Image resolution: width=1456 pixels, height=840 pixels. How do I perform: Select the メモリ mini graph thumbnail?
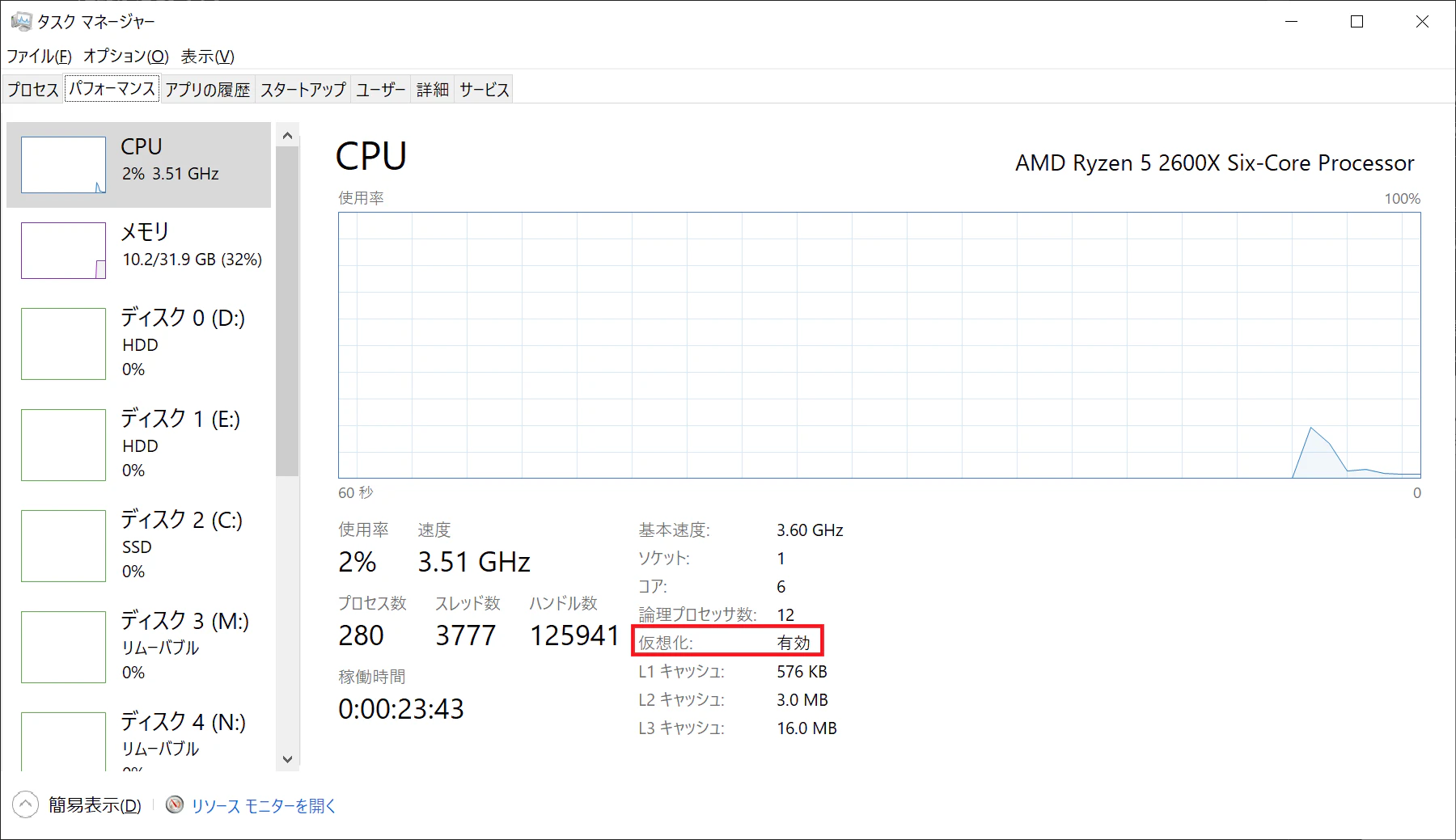coord(63,251)
